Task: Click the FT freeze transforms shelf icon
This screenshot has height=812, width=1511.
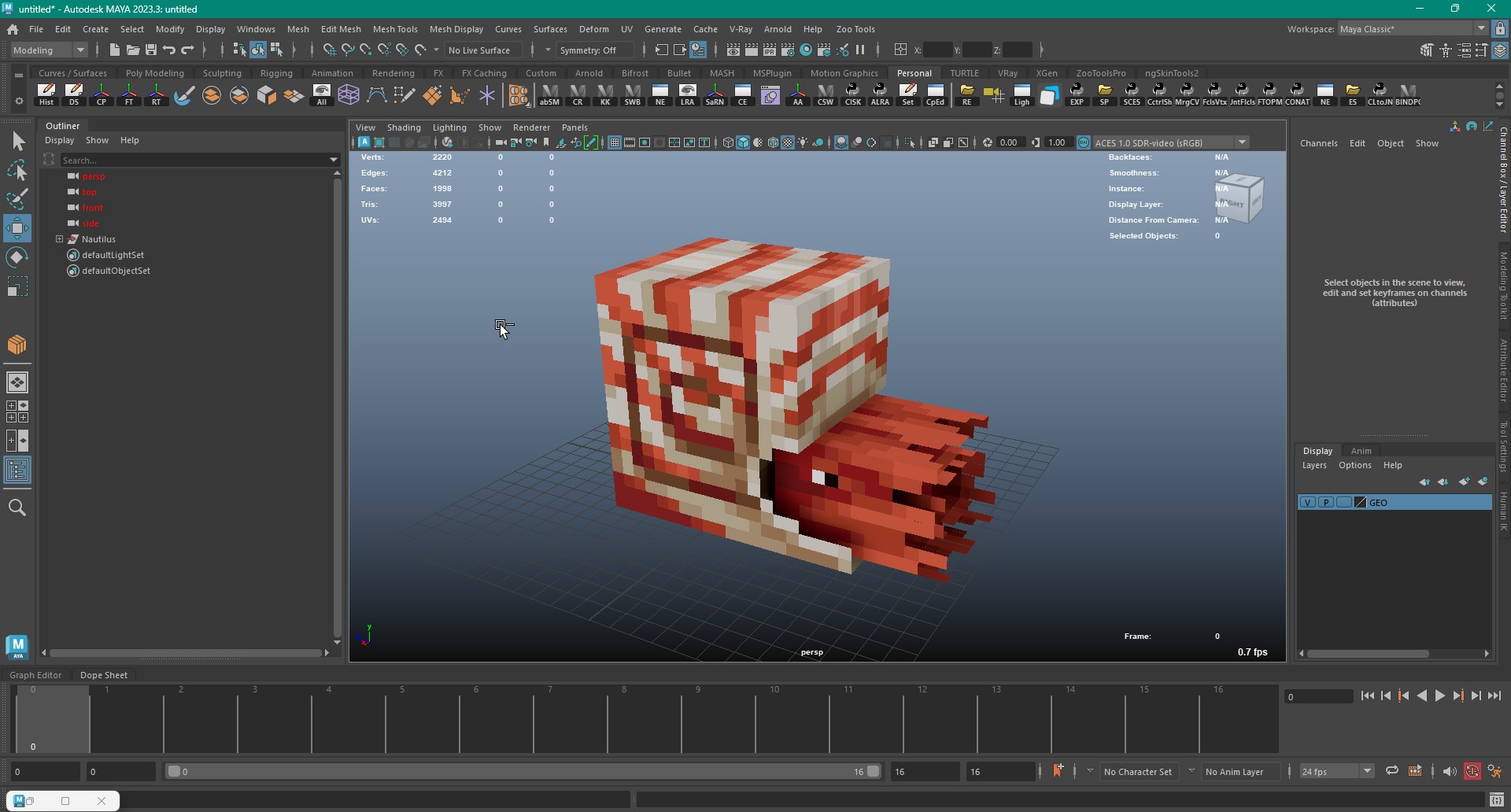Action: [129, 94]
